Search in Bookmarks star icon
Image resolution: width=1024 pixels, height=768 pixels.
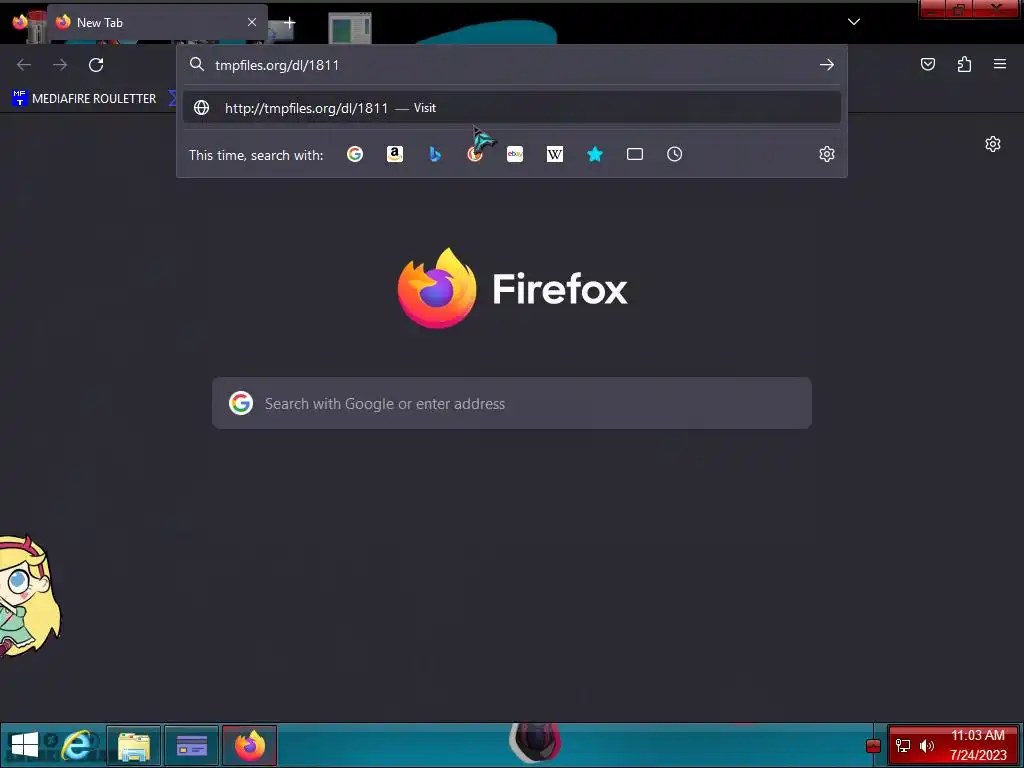tap(595, 154)
